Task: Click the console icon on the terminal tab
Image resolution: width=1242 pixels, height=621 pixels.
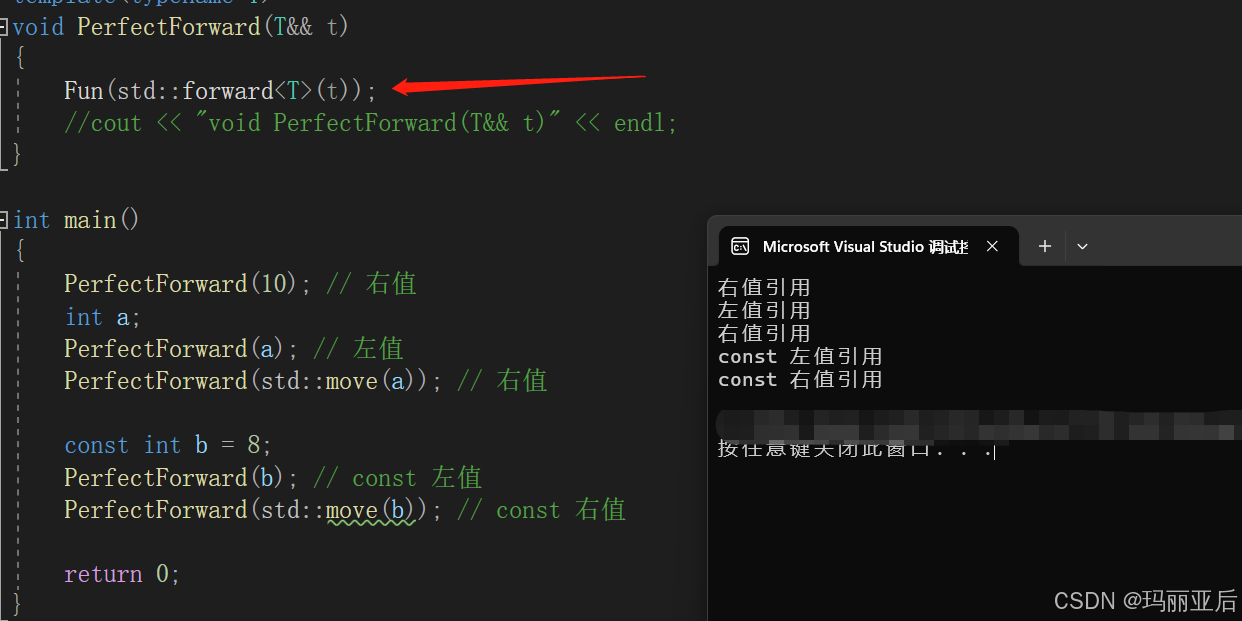Action: tap(740, 246)
